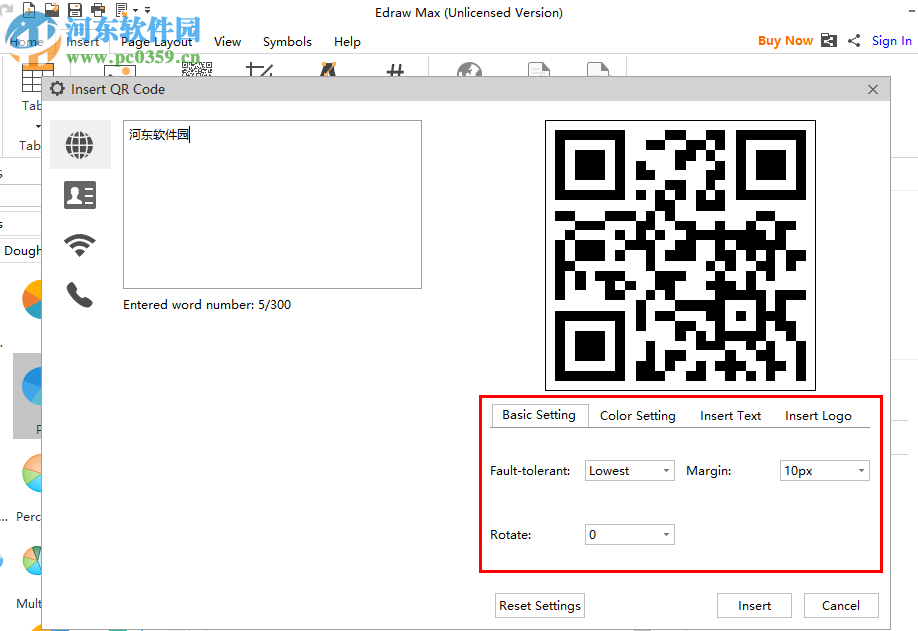The height and width of the screenshot is (631, 918).
Task: Expand the quick access toolbar customization arrow
Action: [146, 9]
